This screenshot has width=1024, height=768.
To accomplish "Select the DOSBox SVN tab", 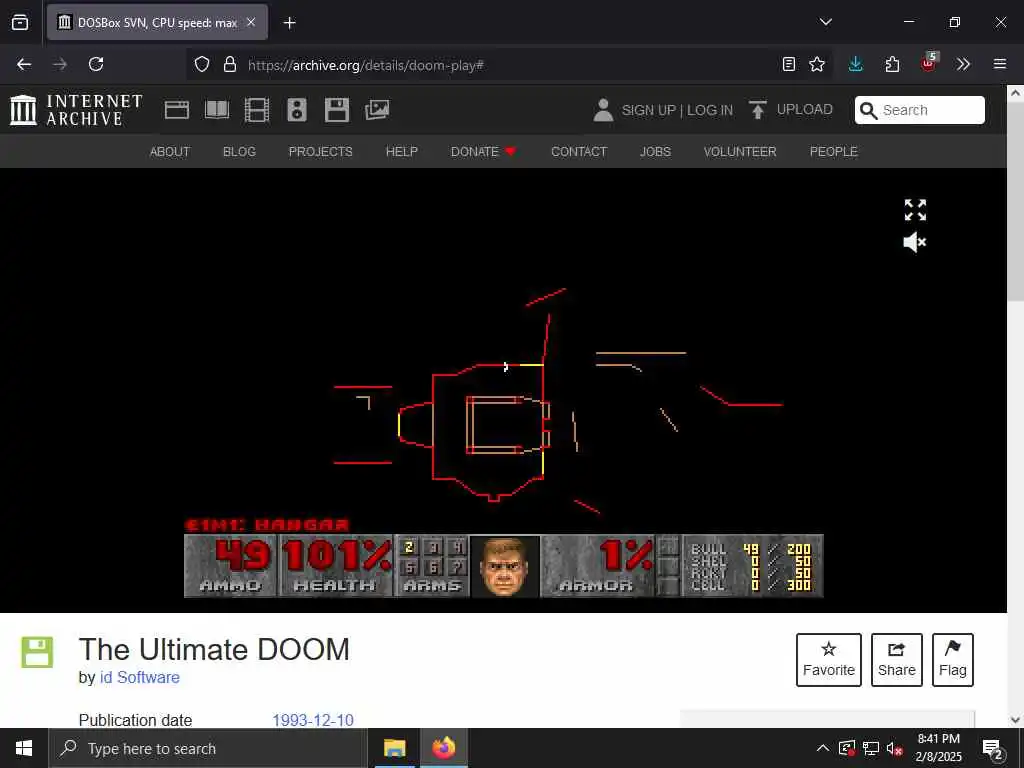I will (x=157, y=22).
